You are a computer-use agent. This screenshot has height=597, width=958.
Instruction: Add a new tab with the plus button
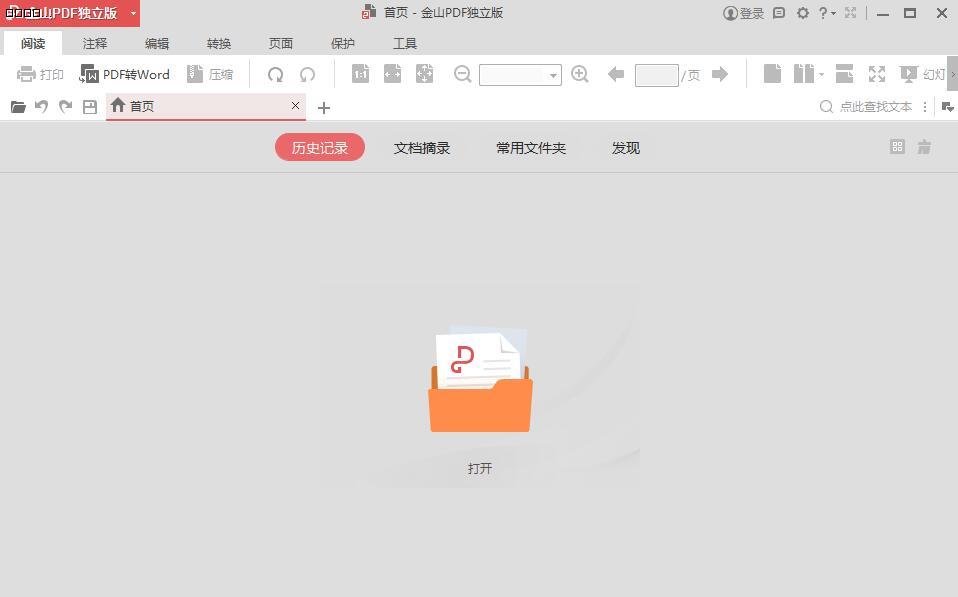coord(324,108)
